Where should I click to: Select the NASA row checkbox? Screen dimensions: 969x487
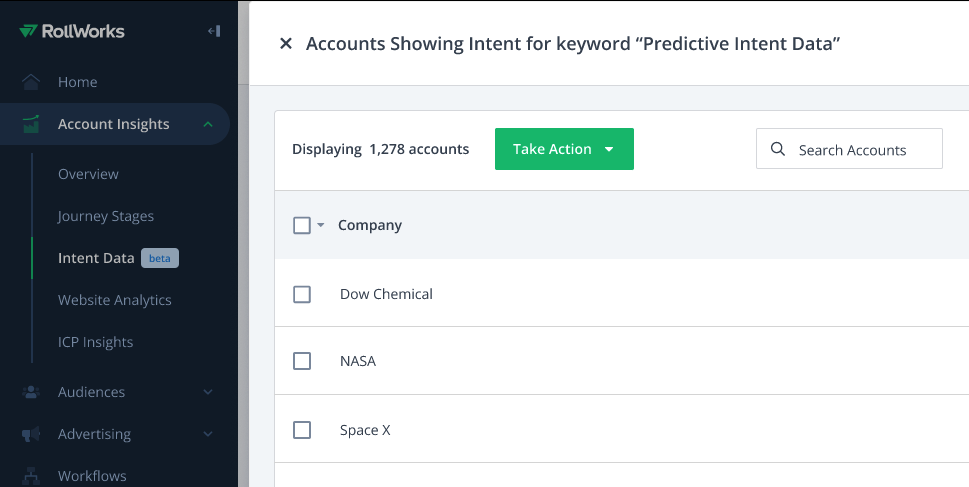(302, 361)
